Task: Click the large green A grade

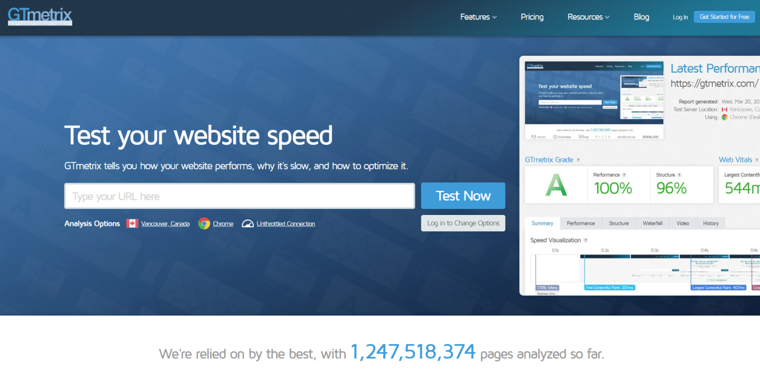Action: pos(555,185)
